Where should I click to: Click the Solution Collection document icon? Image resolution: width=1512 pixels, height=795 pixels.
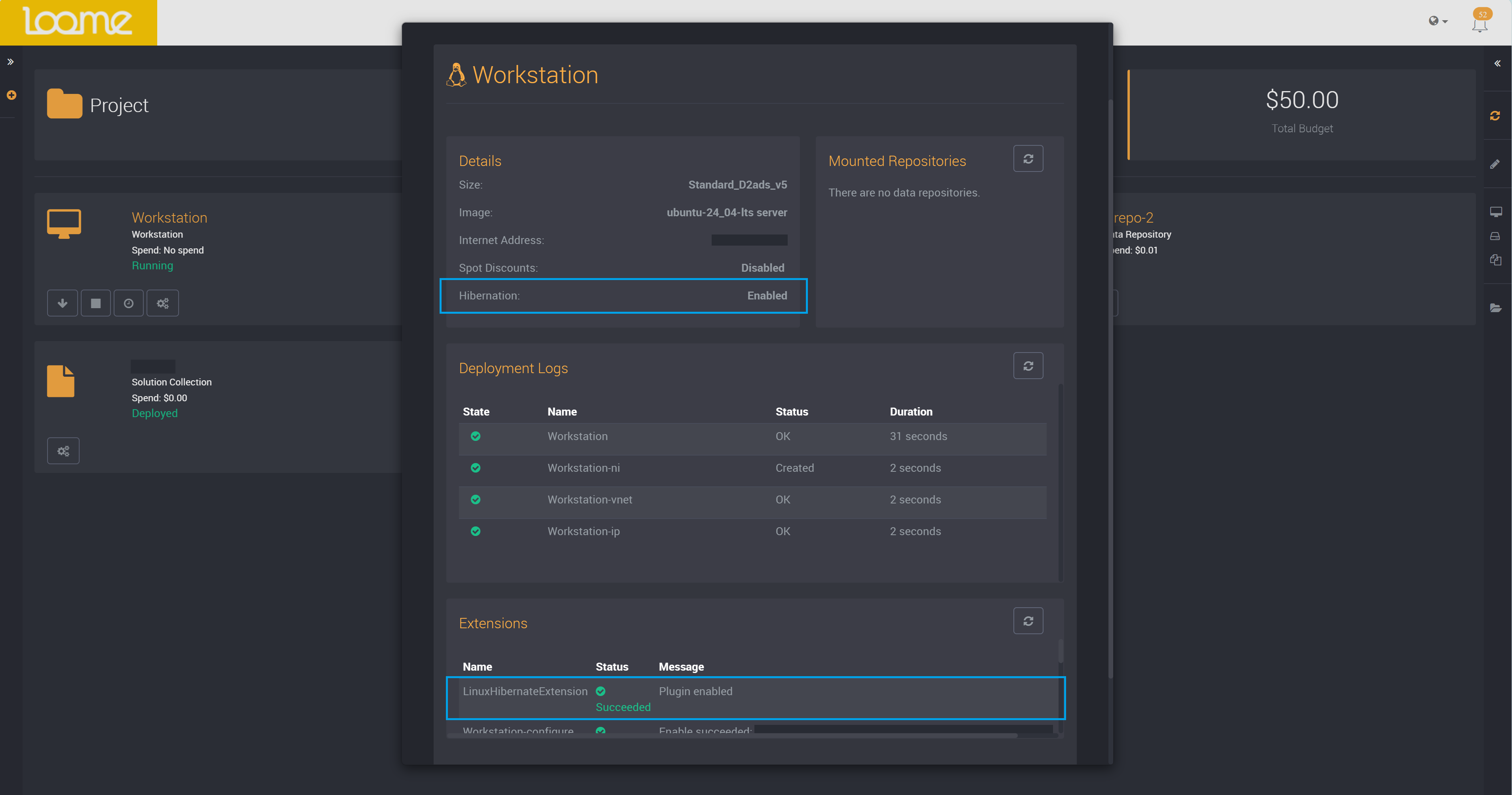point(61,381)
